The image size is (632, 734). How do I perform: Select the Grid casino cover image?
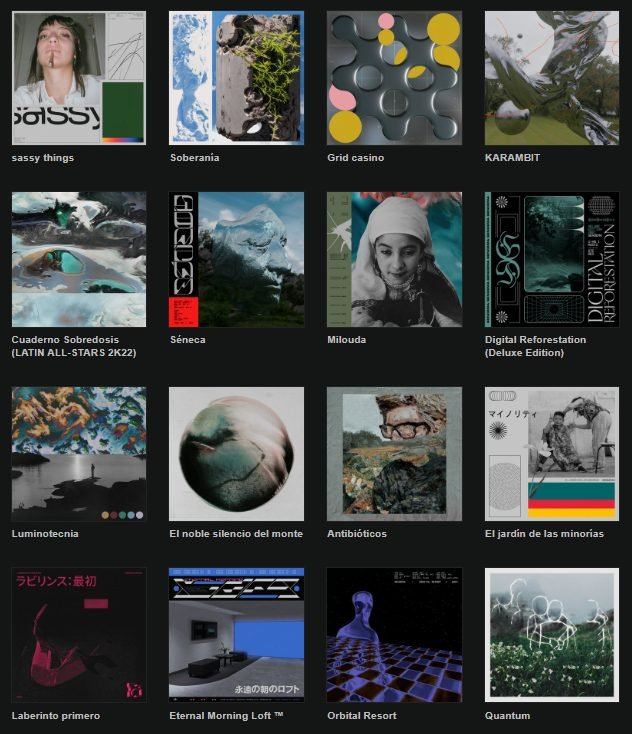(394, 78)
